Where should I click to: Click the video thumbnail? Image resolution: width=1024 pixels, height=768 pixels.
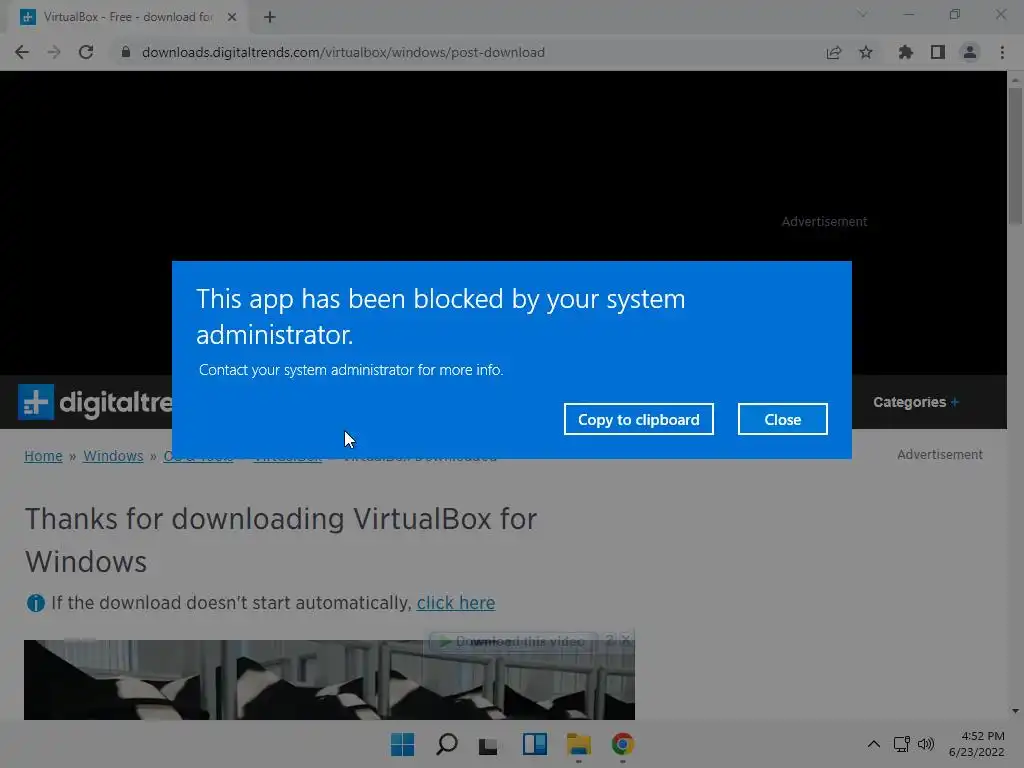pos(329,679)
